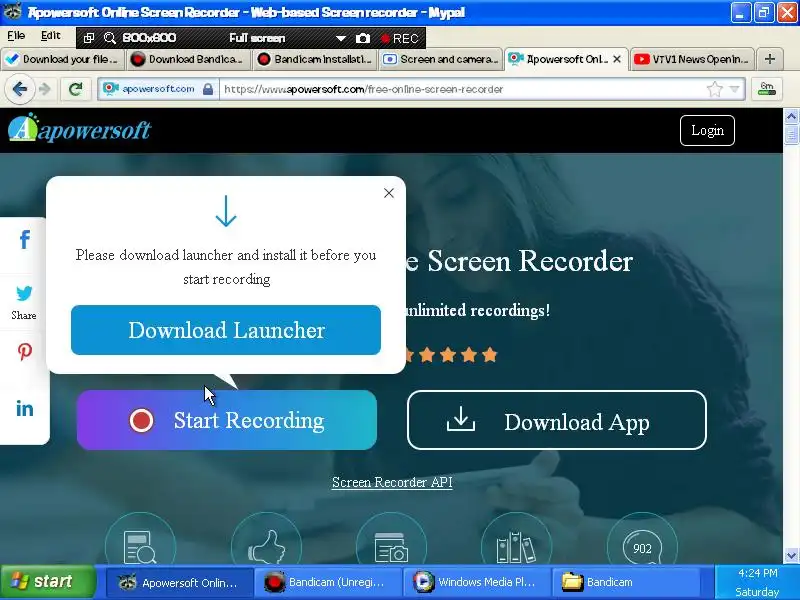Expand the Full screen mode dropdown arrow
The image size is (800, 600).
[x=341, y=39]
